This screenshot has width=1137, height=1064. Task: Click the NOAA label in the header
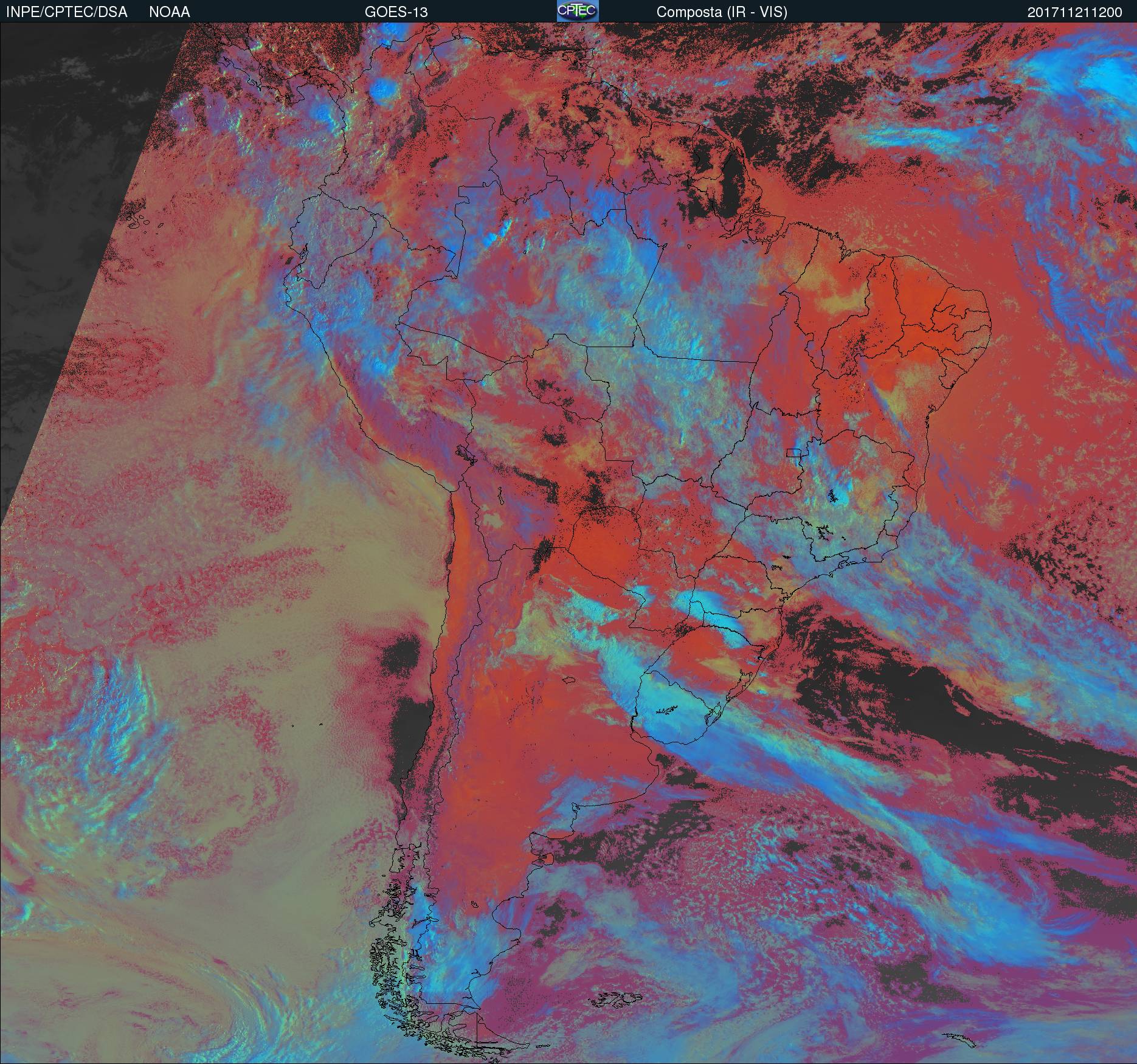tap(170, 12)
